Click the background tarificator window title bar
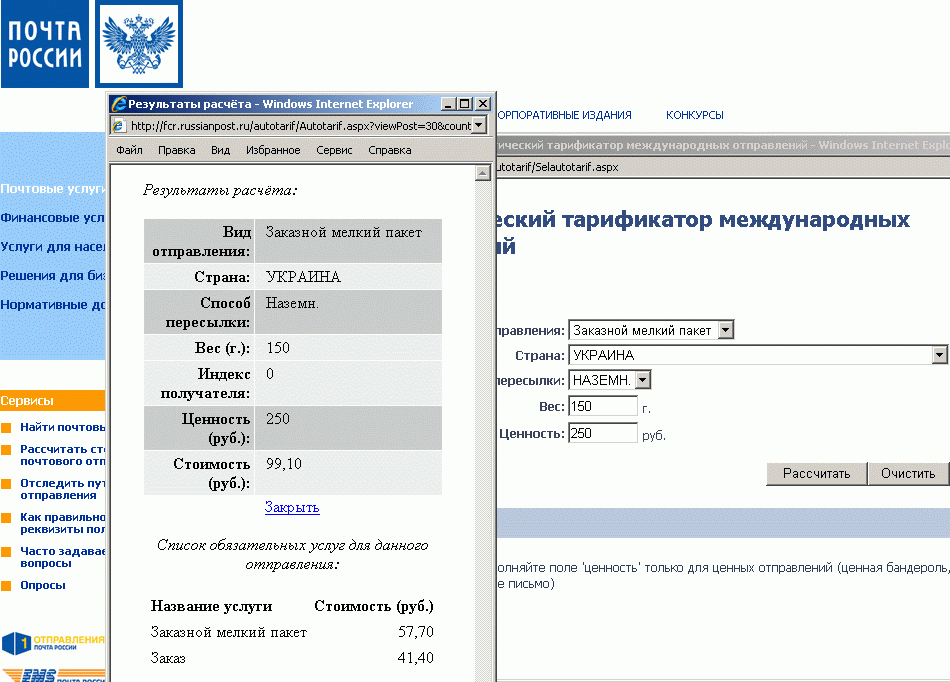 click(x=723, y=145)
